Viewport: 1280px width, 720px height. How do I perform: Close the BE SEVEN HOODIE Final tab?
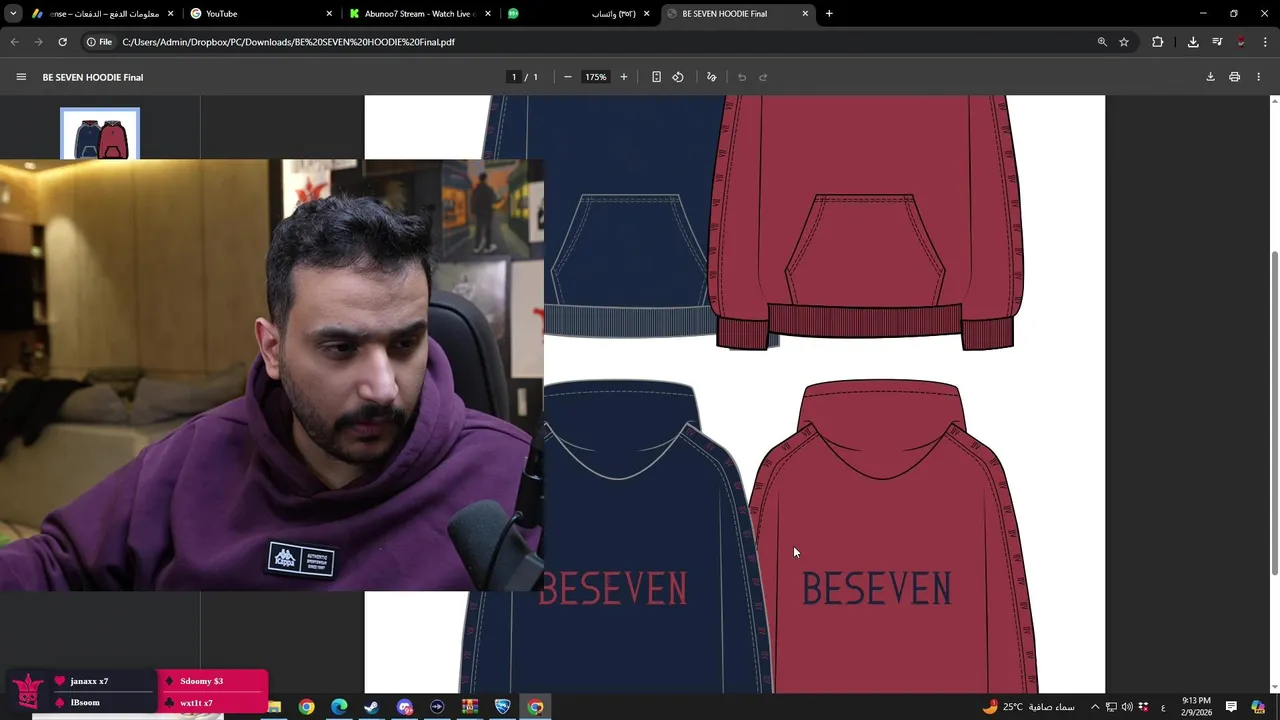pyautogui.click(x=805, y=14)
